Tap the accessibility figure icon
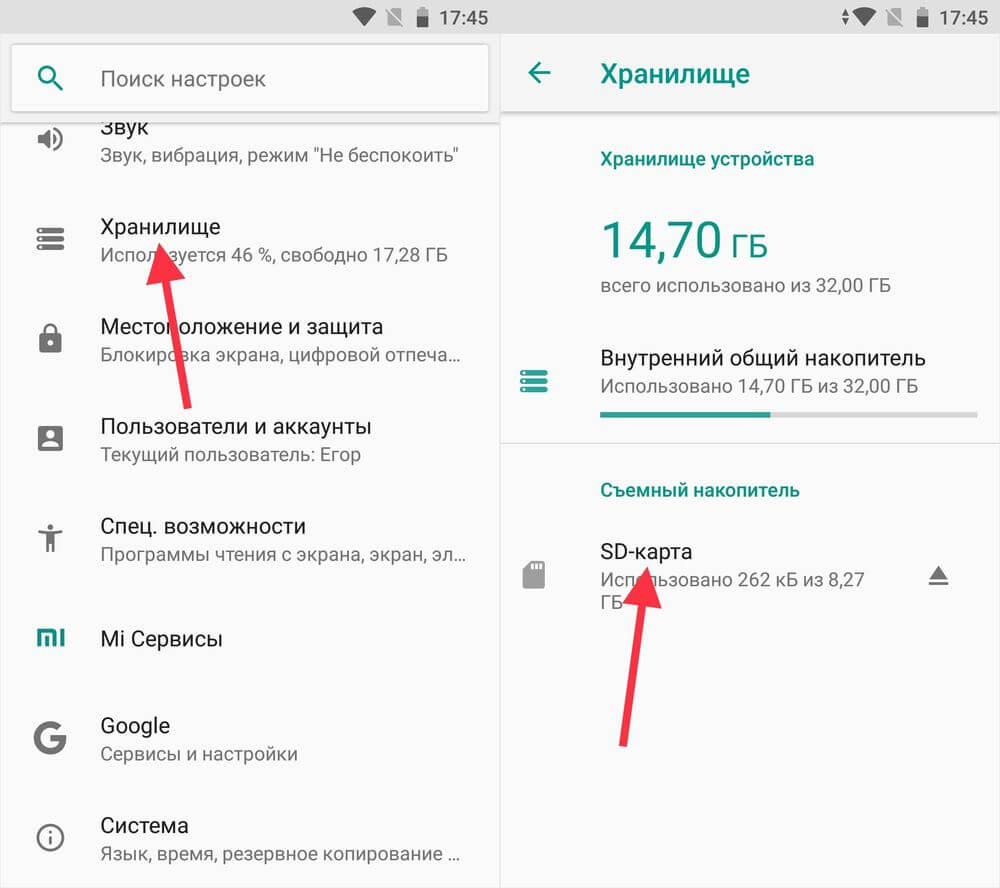1000x888 pixels. point(50,538)
